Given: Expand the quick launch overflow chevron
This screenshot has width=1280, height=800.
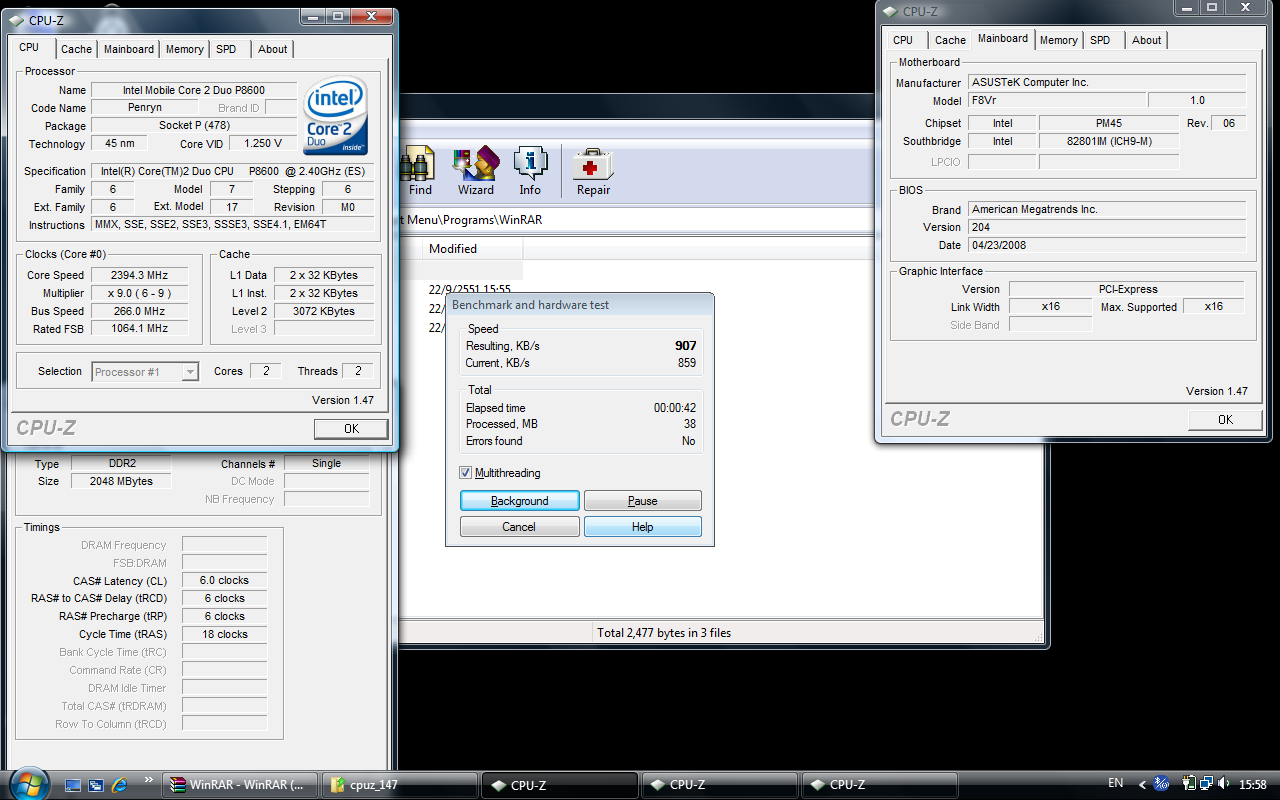Looking at the screenshot, I should pyautogui.click(x=149, y=780).
